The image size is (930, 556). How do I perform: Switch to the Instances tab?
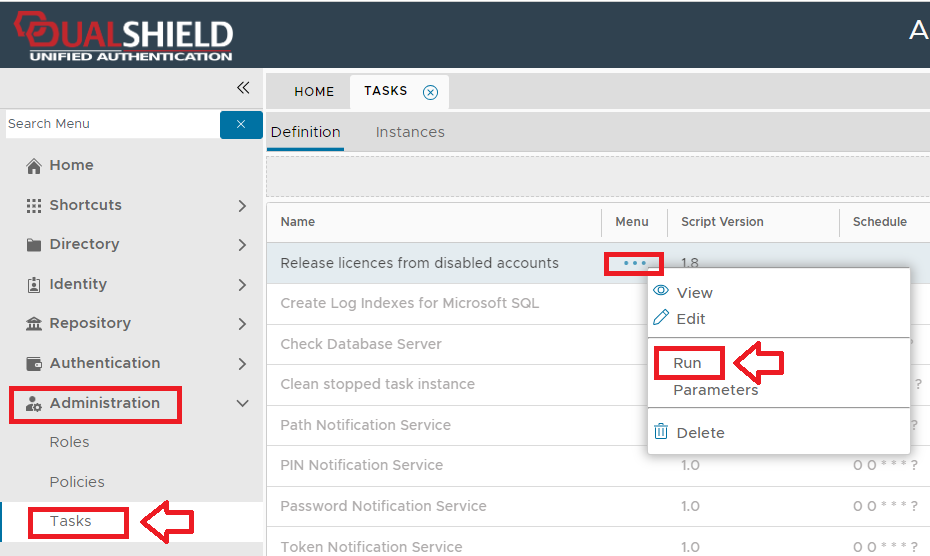410,132
